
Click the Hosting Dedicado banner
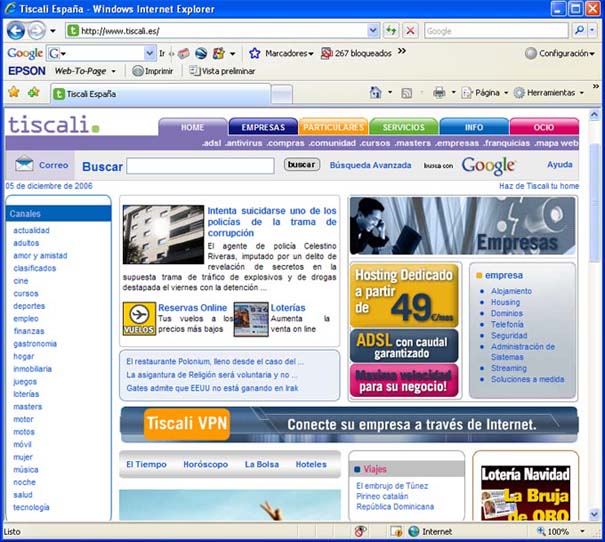coord(404,295)
